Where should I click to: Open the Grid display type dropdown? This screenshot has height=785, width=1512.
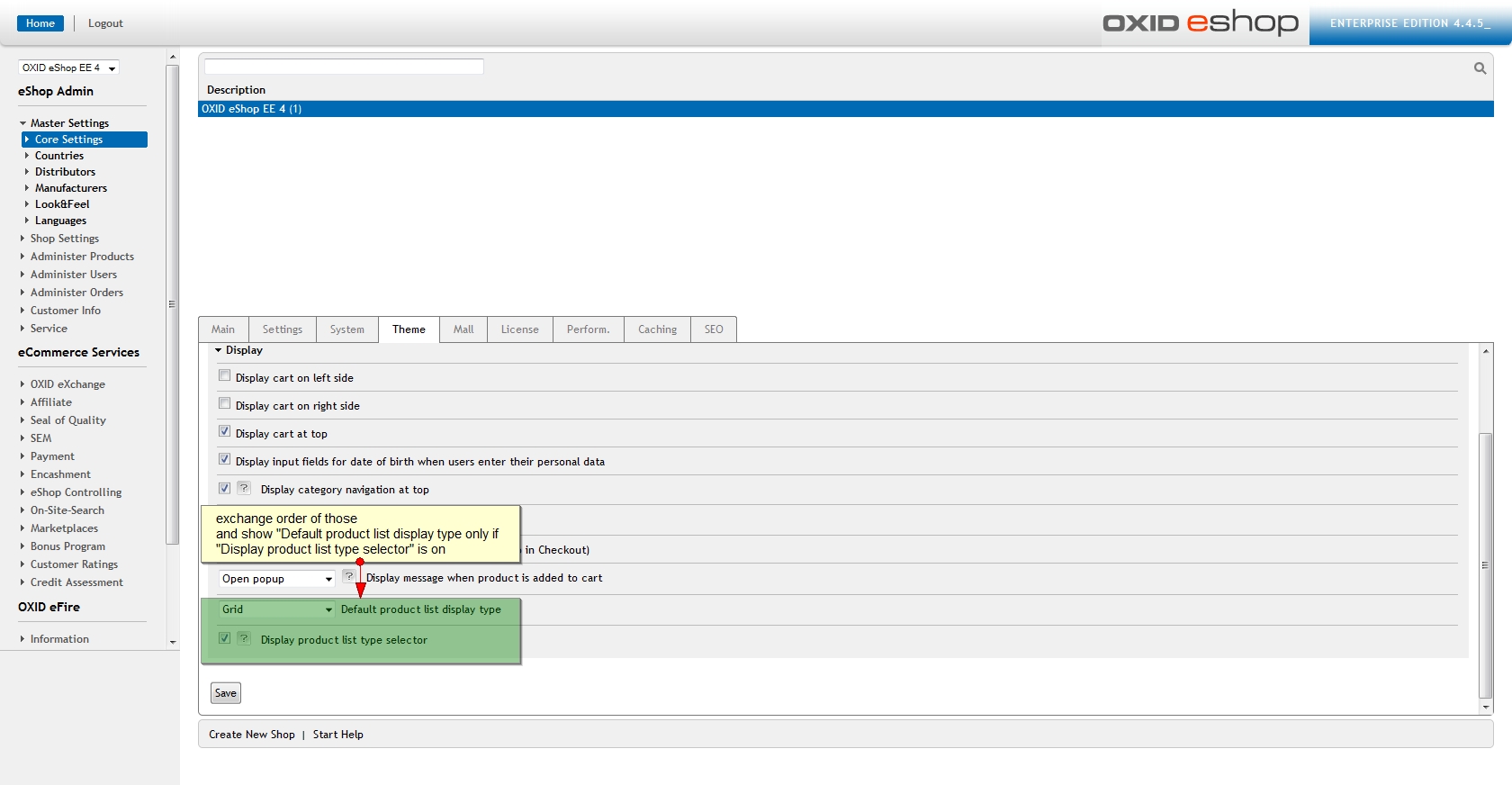coord(276,609)
